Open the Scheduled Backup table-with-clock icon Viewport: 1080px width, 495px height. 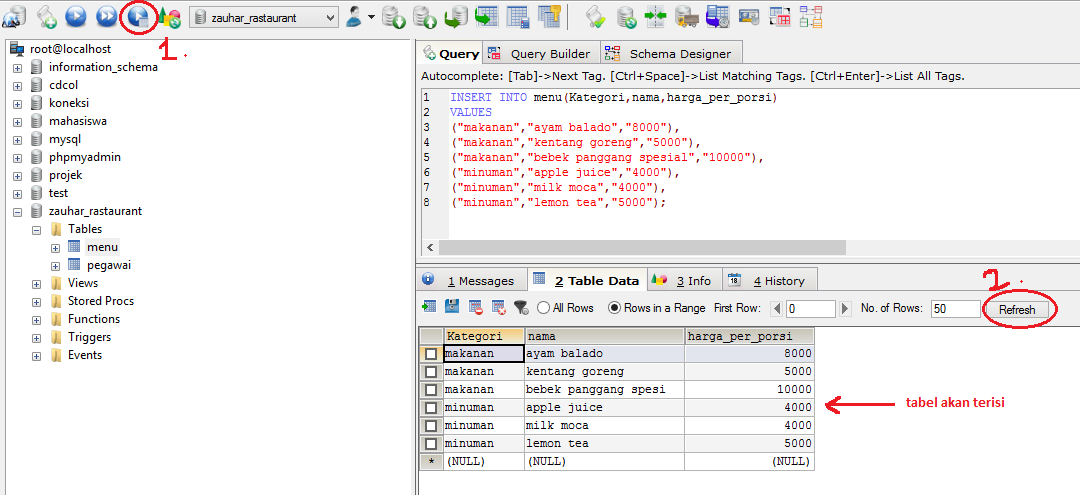(718, 17)
